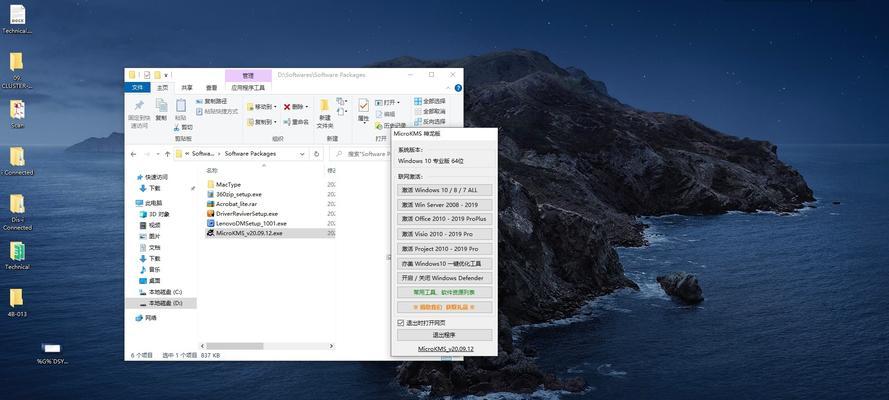Click the Up one level arrow
This screenshot has height=400, width=889.
click(167, 154)
